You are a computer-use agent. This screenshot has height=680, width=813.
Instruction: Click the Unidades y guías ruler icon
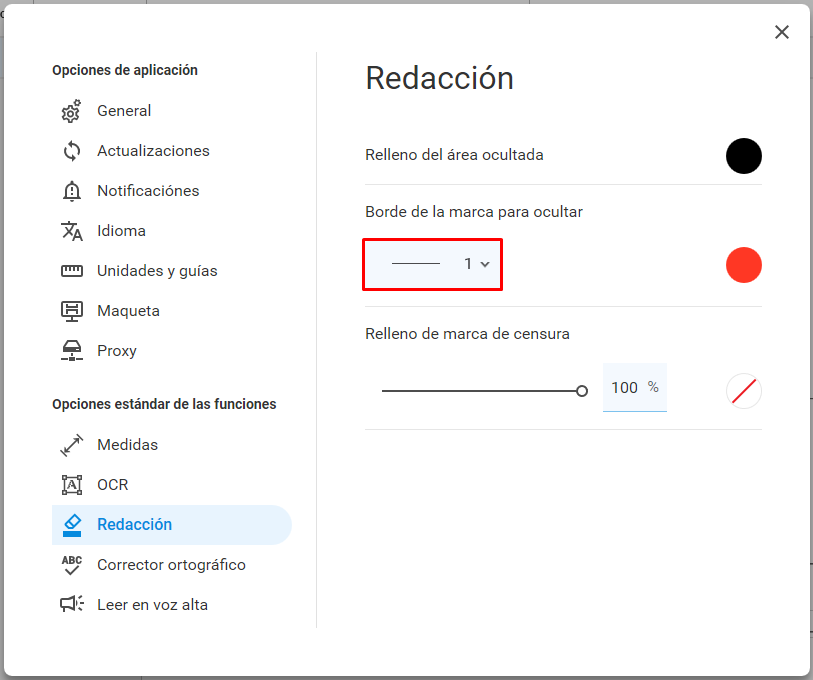coord(72,271)
